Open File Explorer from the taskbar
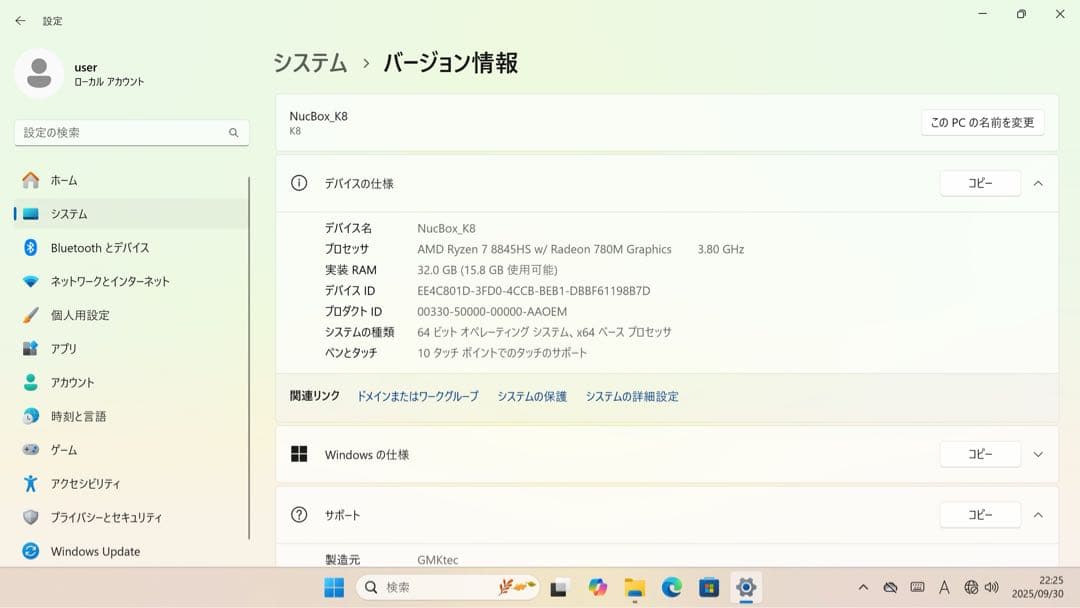The width and height of the screenshot is (1080, 608). click(x=634, y=587)
